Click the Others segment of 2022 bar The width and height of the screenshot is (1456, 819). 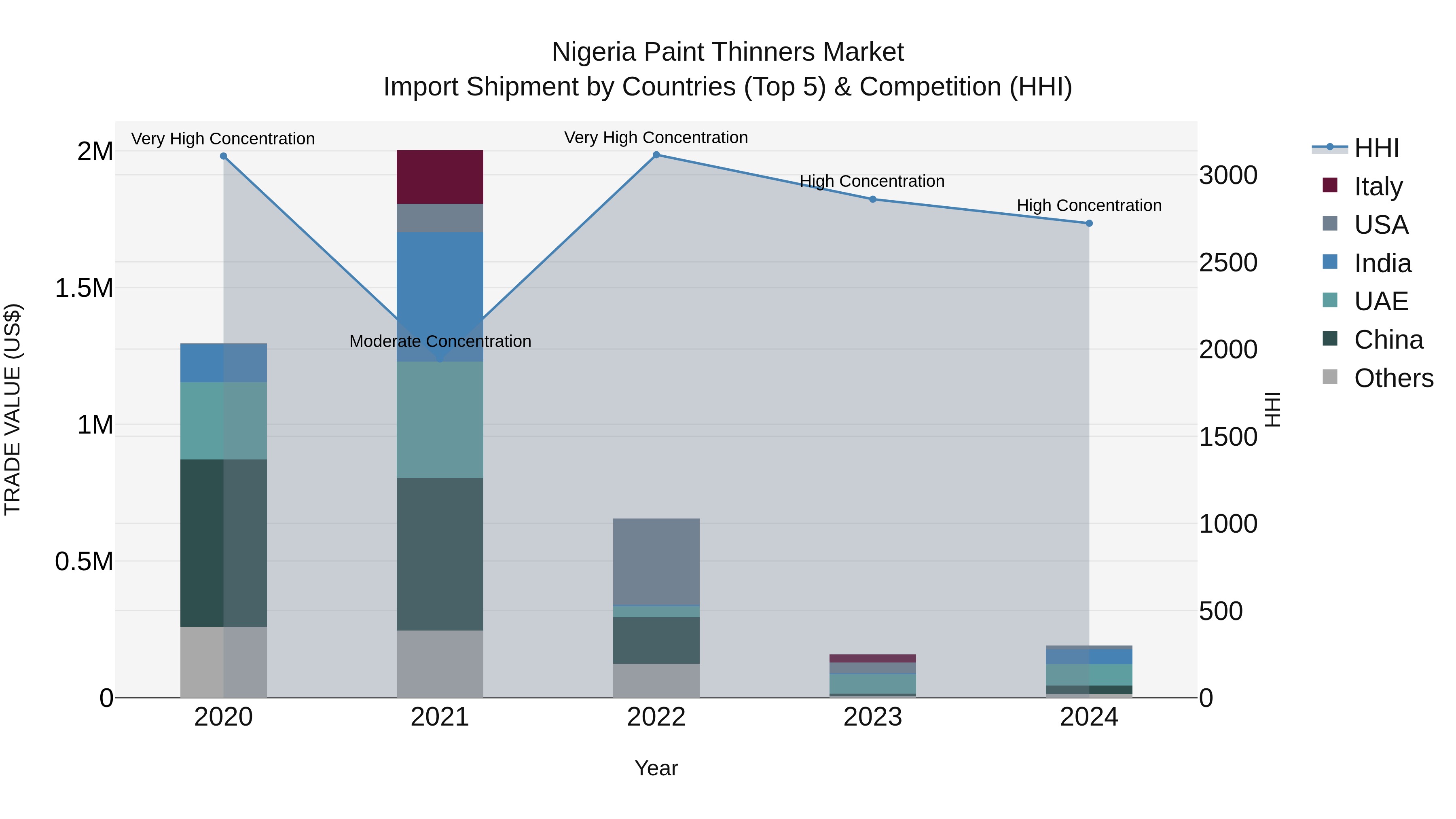tap(656, 681)
